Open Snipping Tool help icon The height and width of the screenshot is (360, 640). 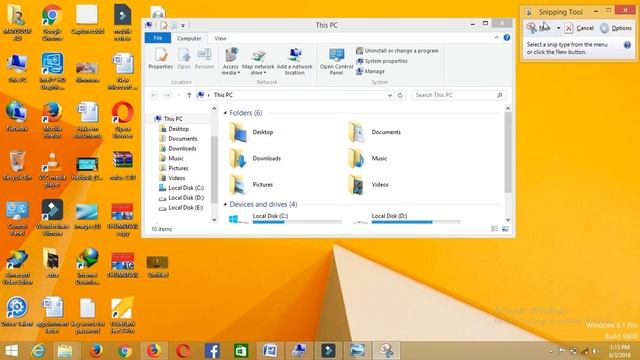point(627,45)
